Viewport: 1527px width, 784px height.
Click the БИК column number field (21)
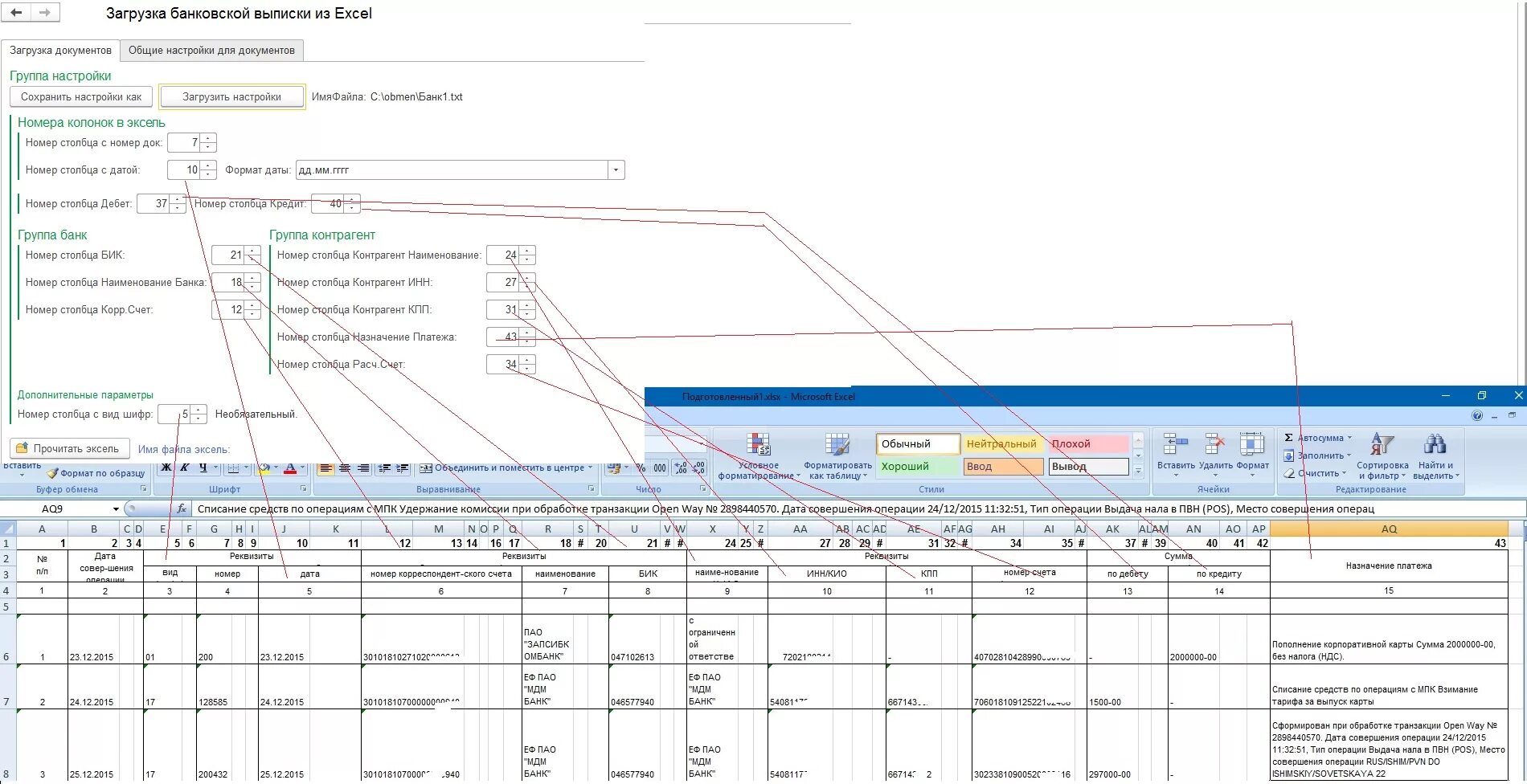pyautogui.click(x=228, y=255)
